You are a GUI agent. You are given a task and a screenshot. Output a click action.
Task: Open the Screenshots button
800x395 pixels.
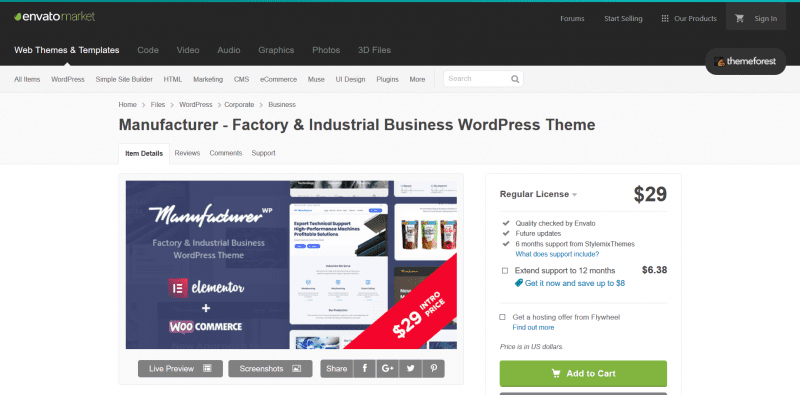(x=270, y=368)
